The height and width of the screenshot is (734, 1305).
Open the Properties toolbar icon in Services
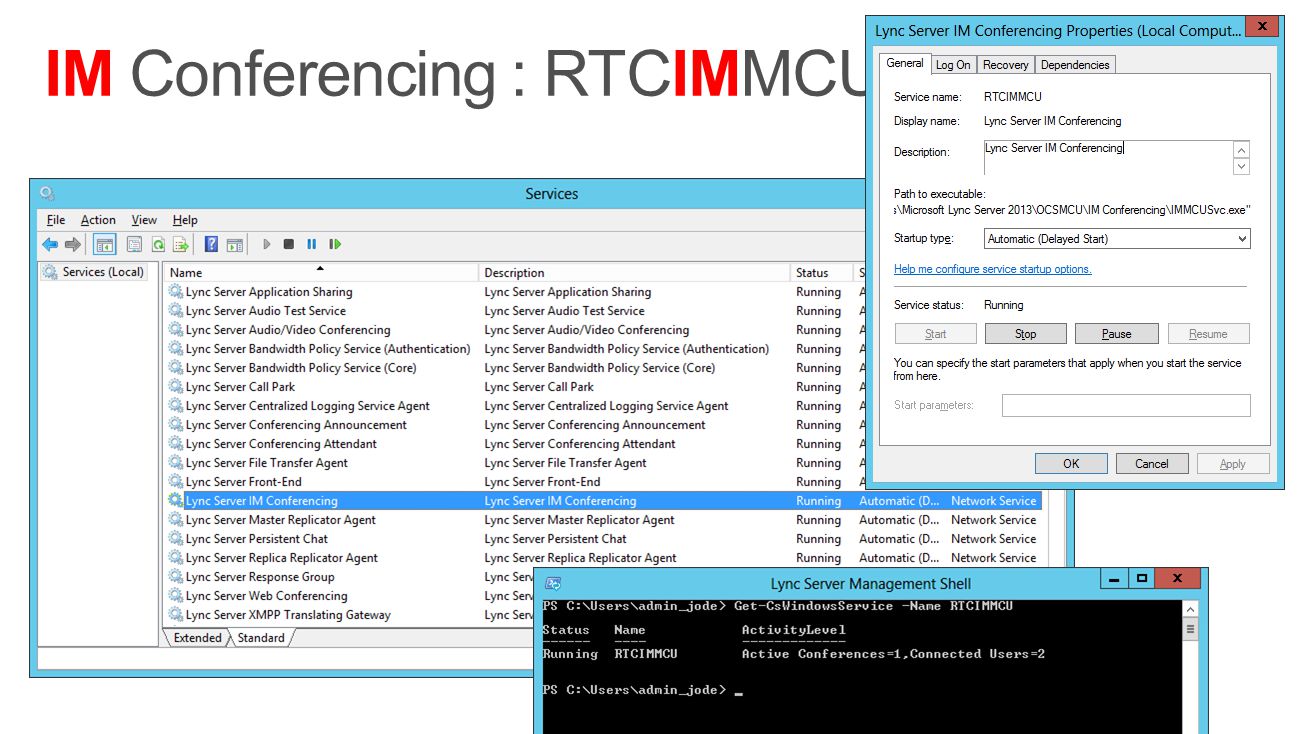[134, 244]
